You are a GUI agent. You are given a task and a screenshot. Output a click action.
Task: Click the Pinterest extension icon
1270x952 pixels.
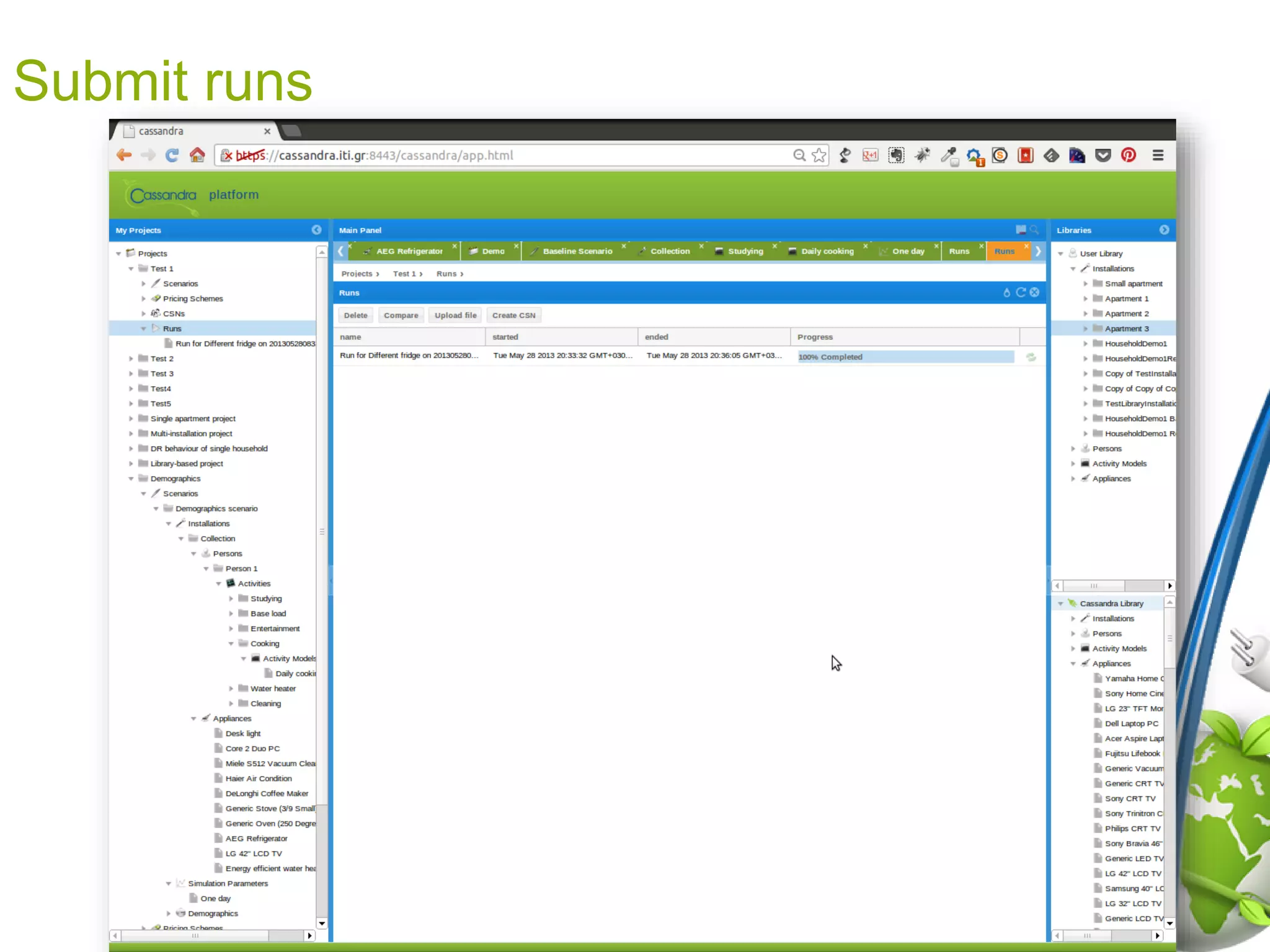pyautogui.click(x=1129, y=156)
